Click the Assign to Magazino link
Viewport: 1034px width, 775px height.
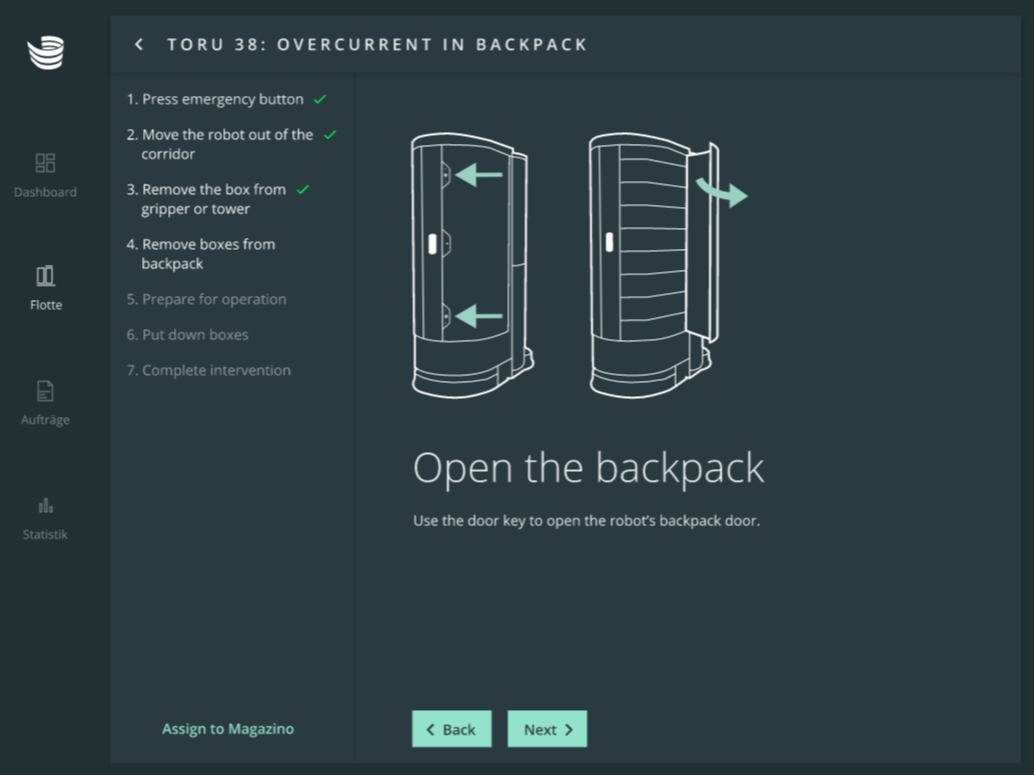click(228, 729)
